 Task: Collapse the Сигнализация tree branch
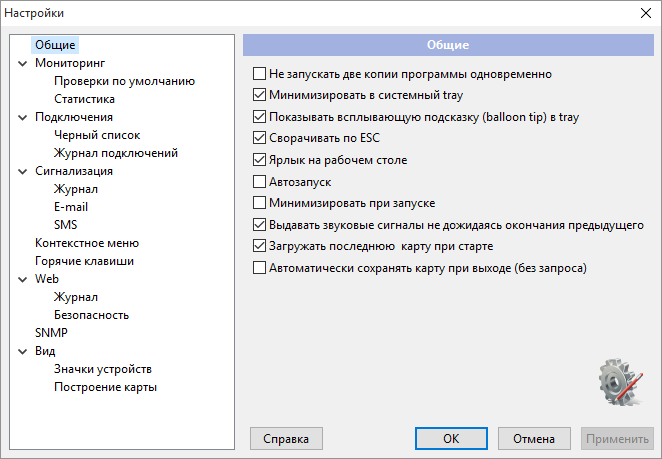tap(22, 171)
